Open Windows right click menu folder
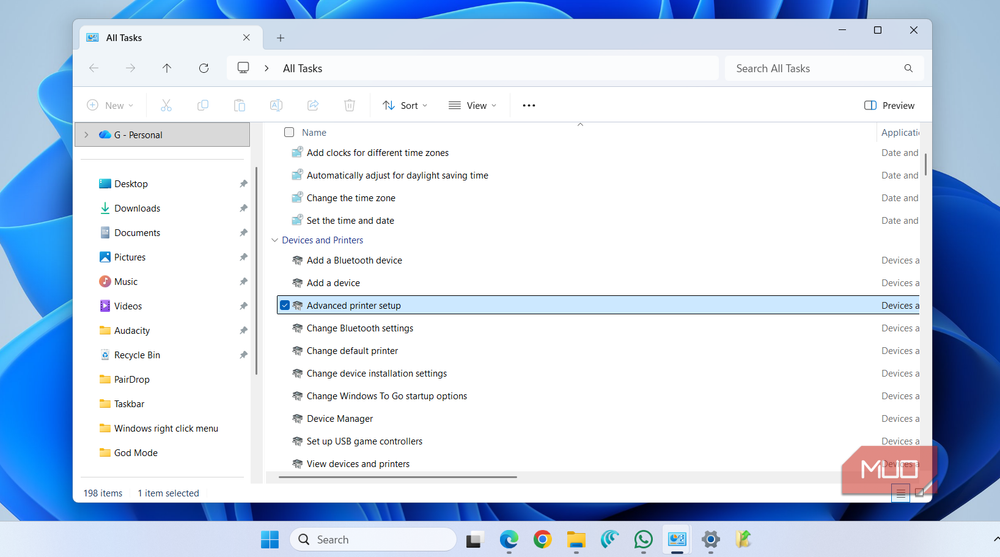The image size is (1000, 557). (x=166, y=428)
